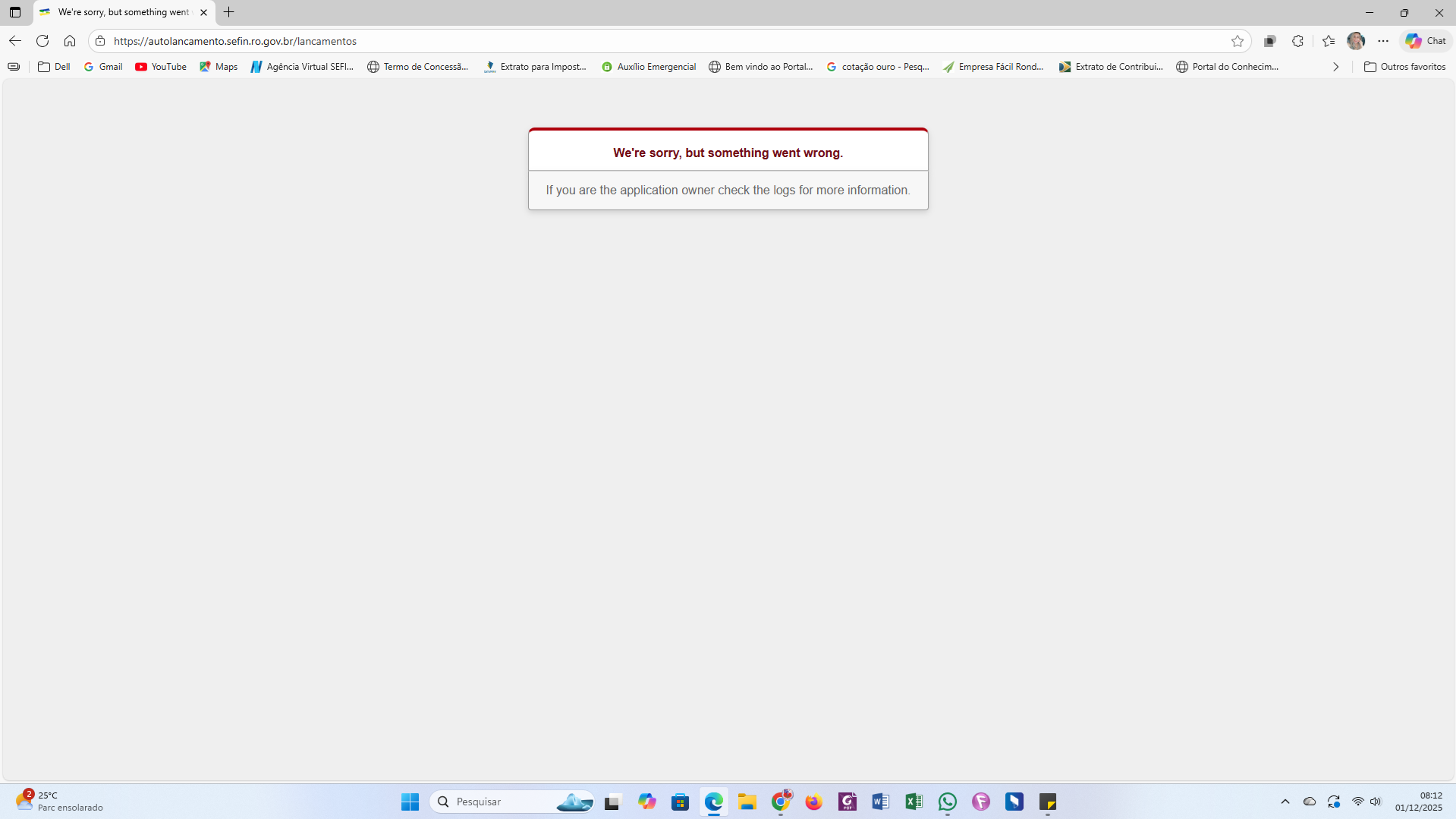This screenshot has width=1456, height=819.
Task: Open the YouTube bookmark
Action: click(161, 67)
